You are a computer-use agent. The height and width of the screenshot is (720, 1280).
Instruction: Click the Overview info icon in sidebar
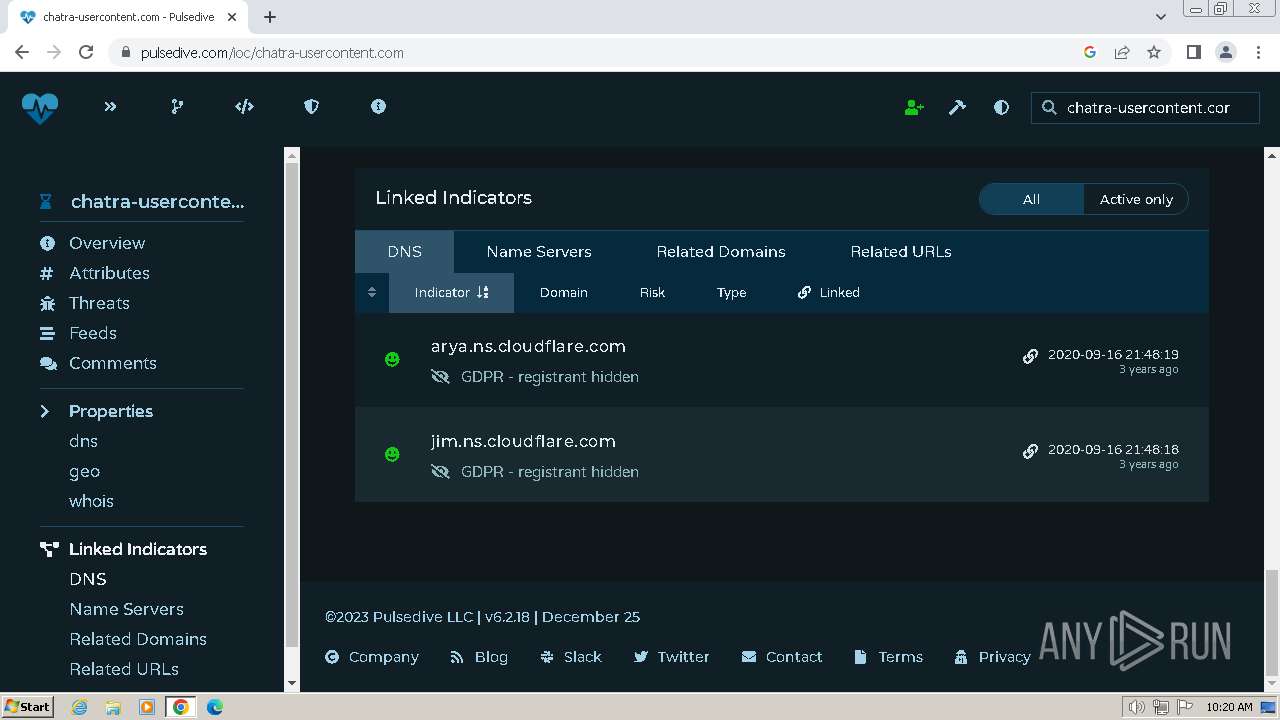tap(47, 243)
